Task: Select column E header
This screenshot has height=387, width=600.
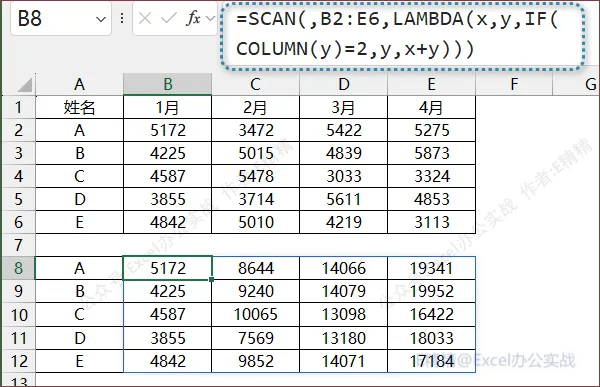Action: point(431,84)
